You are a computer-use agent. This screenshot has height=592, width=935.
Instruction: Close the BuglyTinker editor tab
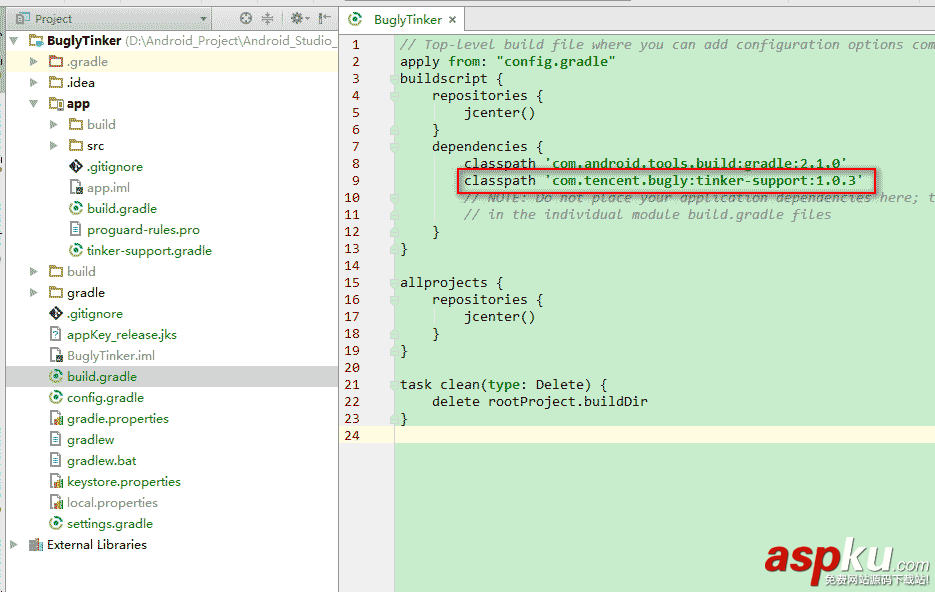click(x=453, y=20)
